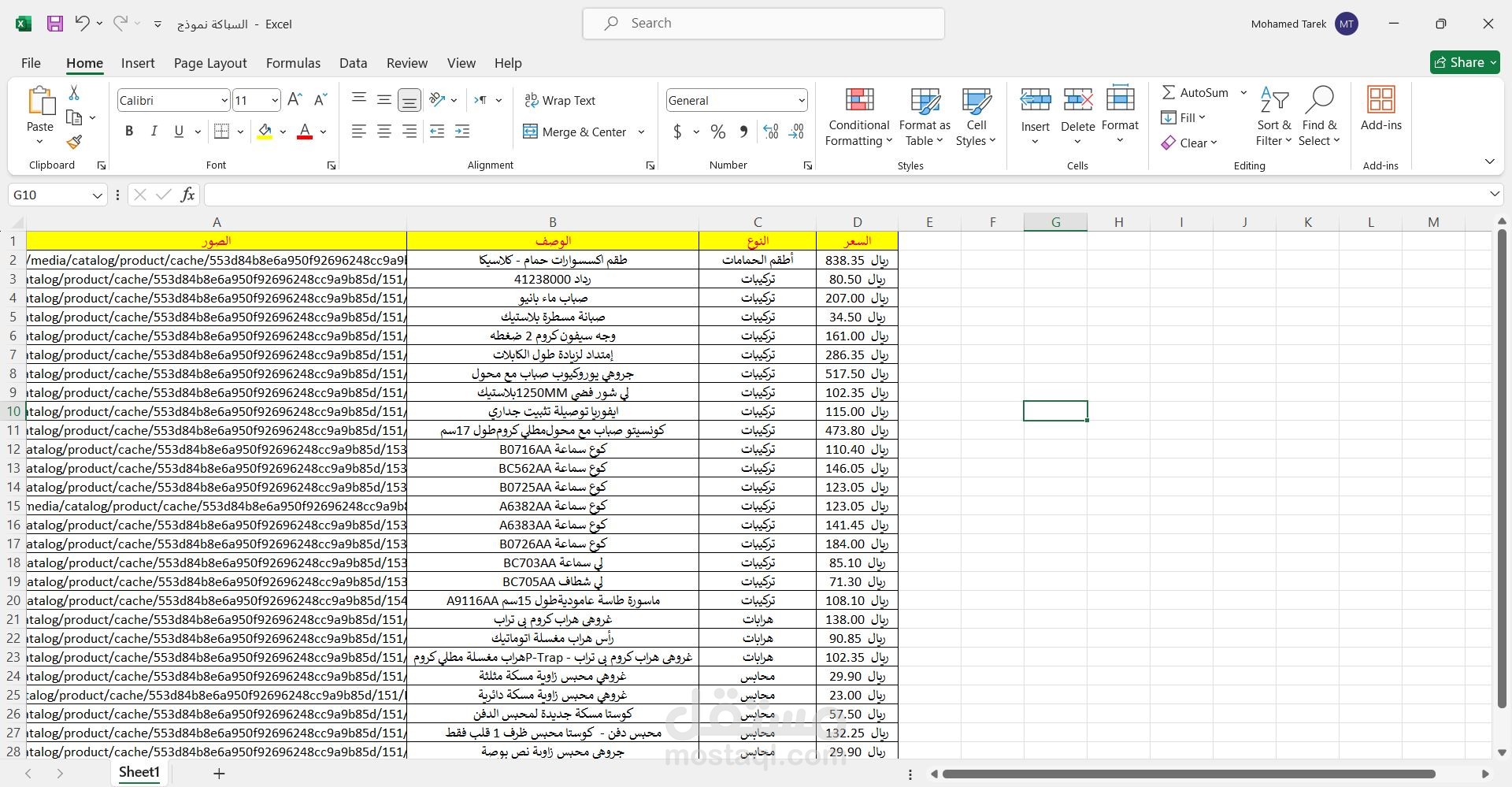Click the Save icon in title bar

tap(54, 24)
